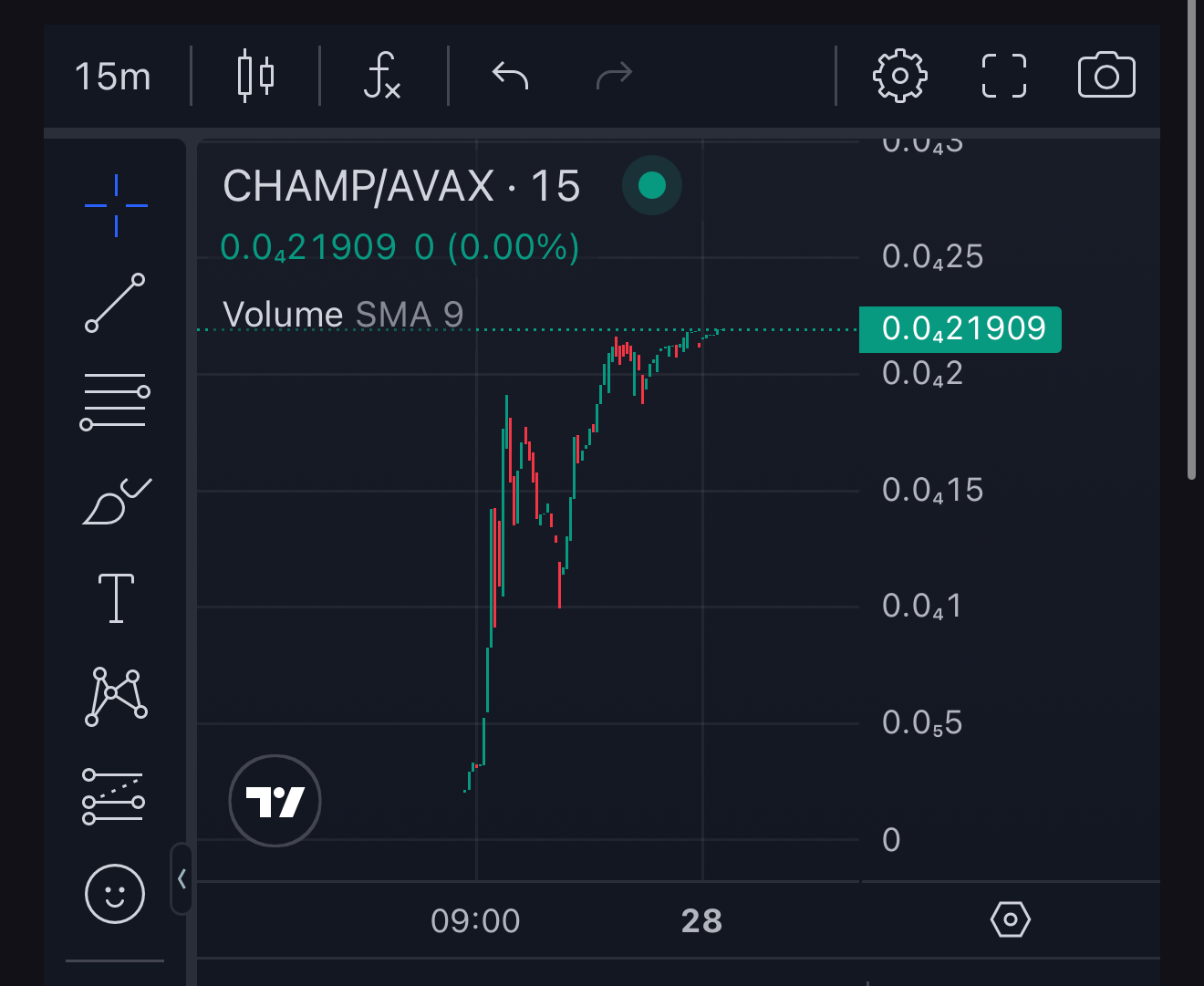Viewport: 1204px width, 986px height.
Task: Undo the last chart action
Action: (x=510, y=76)
